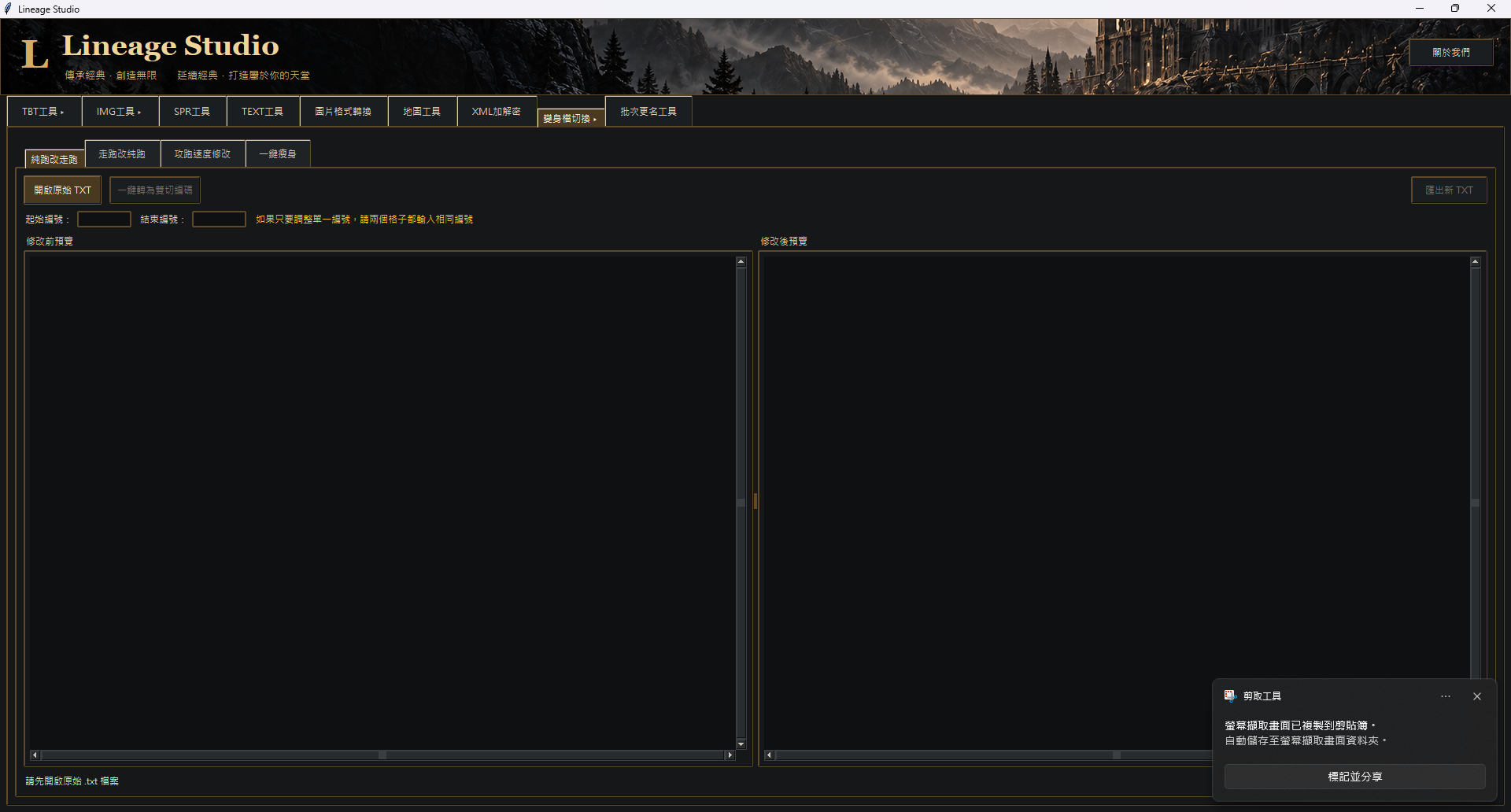This screenshot has width=1511, height=812.
Task: Focus the 起始編號 input field
Action: 104,220
